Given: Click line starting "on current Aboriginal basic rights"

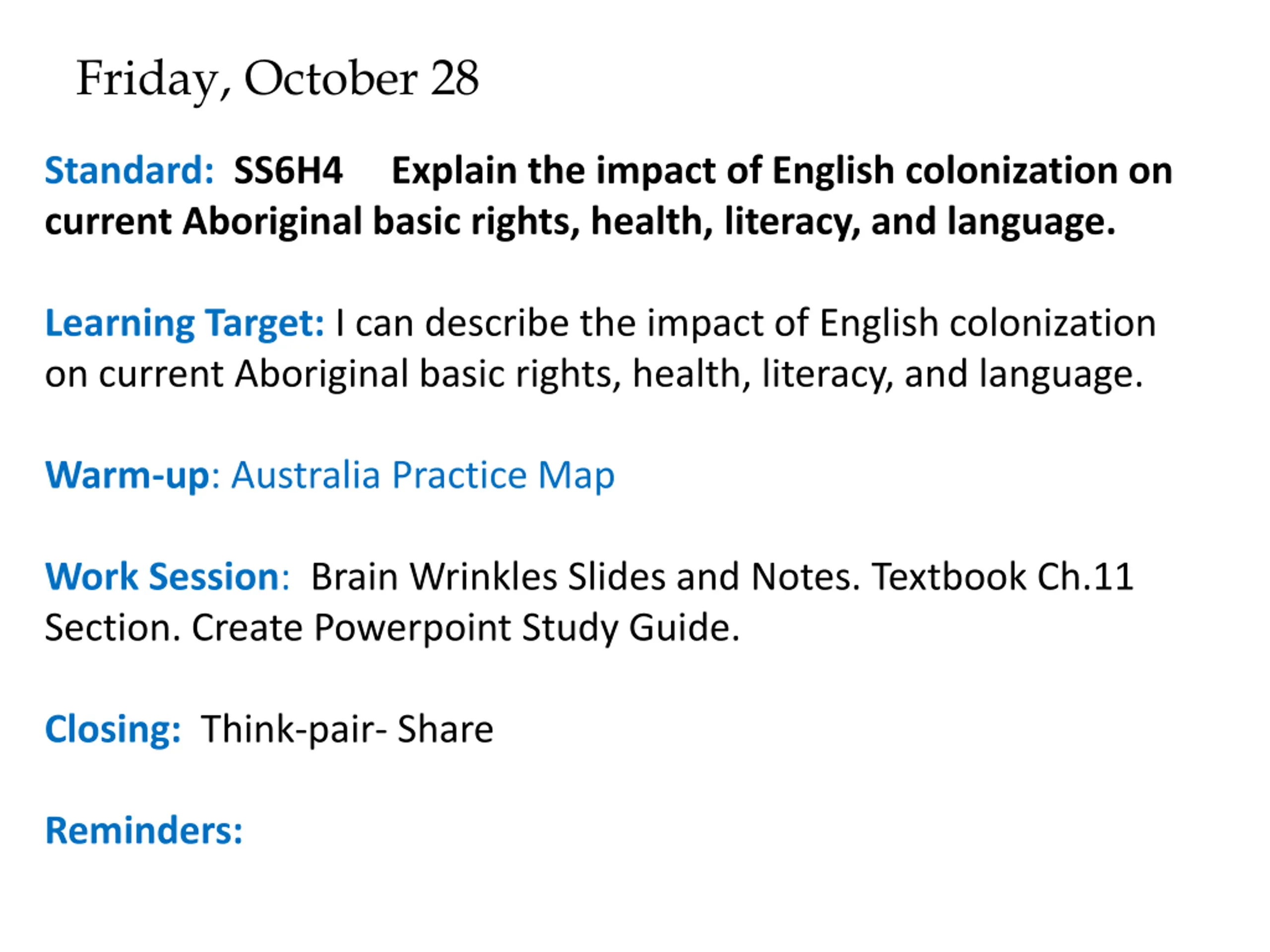Looking at the screenshot, I should coord(594,374).
